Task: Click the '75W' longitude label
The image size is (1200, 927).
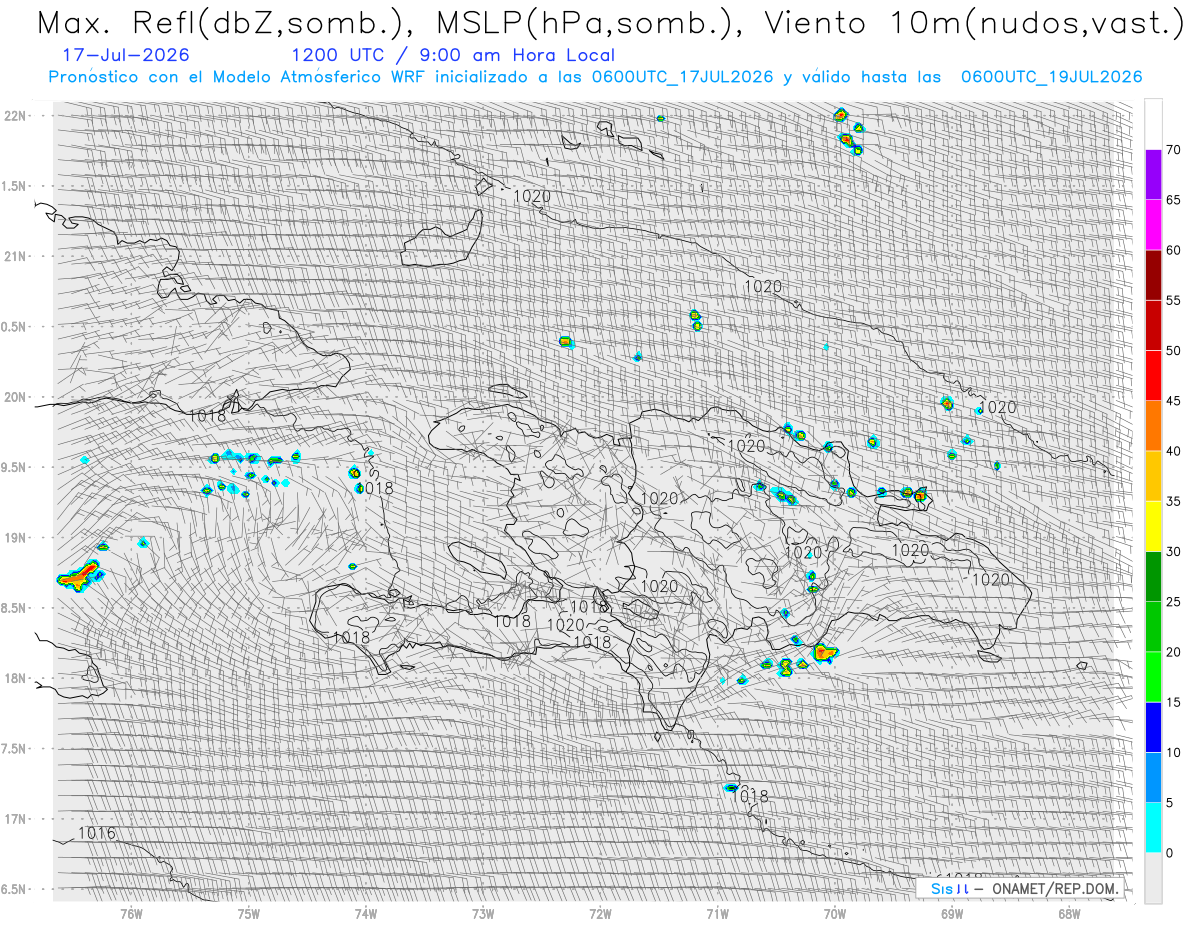Action: coord(249,912)
